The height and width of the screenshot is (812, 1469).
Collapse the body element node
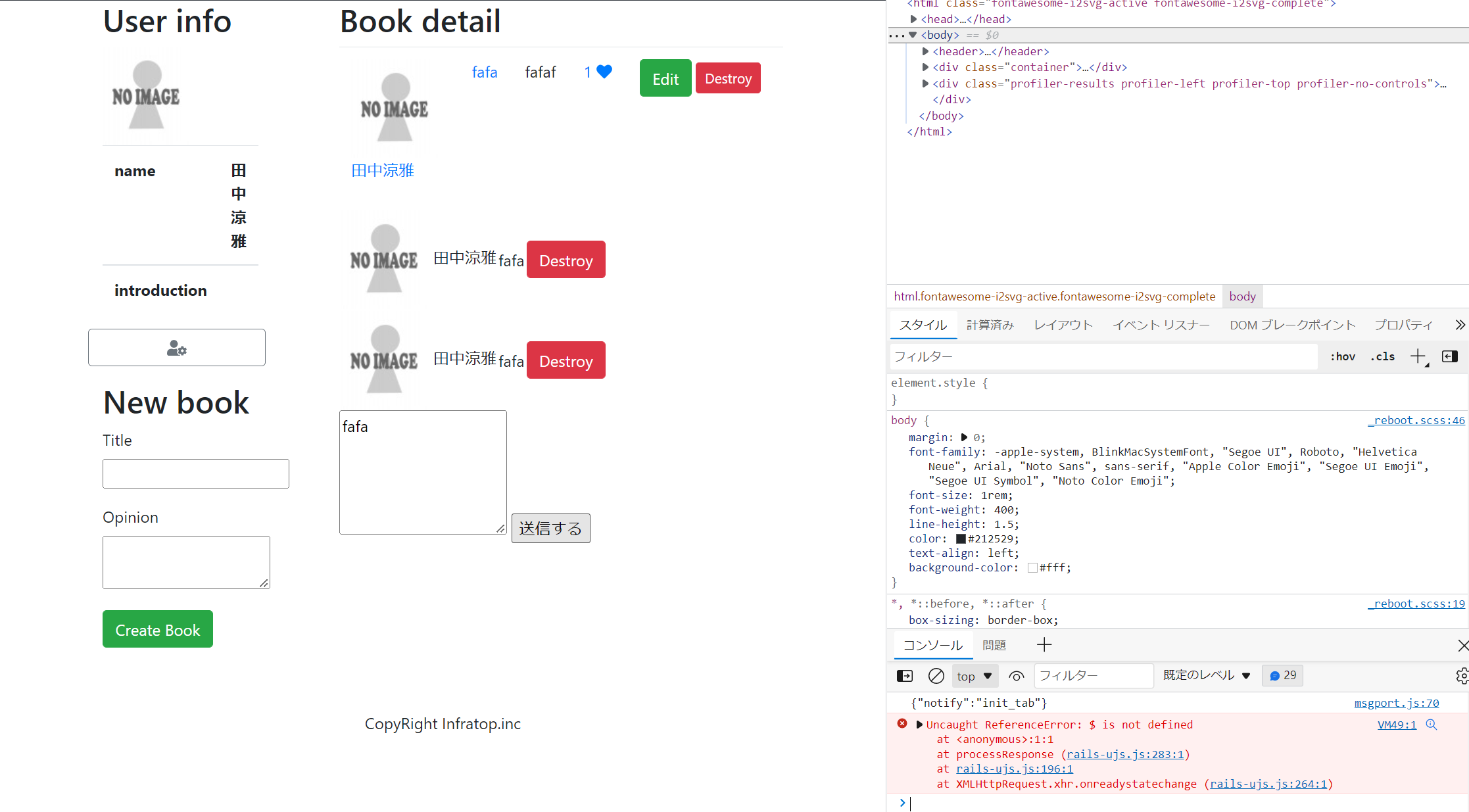click(x=913, y=35)
